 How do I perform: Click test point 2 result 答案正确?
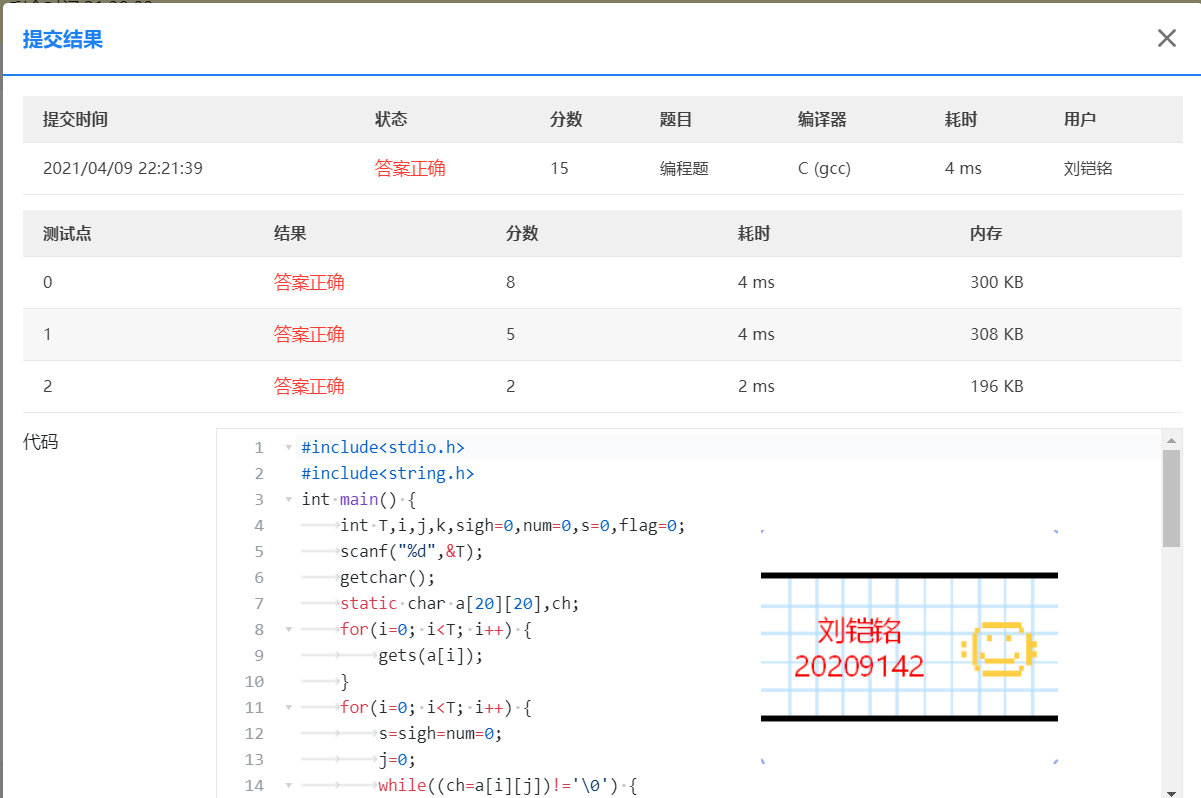[x=309, y=387]
